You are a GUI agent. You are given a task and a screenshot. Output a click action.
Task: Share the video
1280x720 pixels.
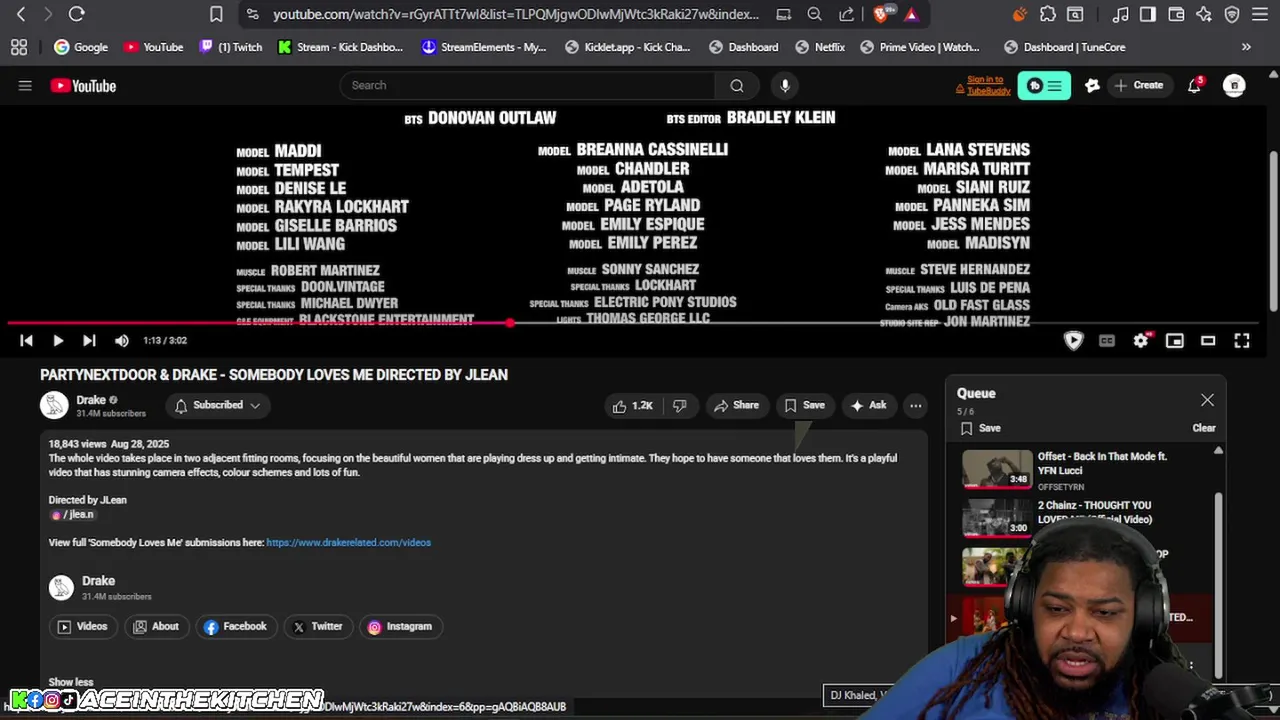tap(736, 405)
